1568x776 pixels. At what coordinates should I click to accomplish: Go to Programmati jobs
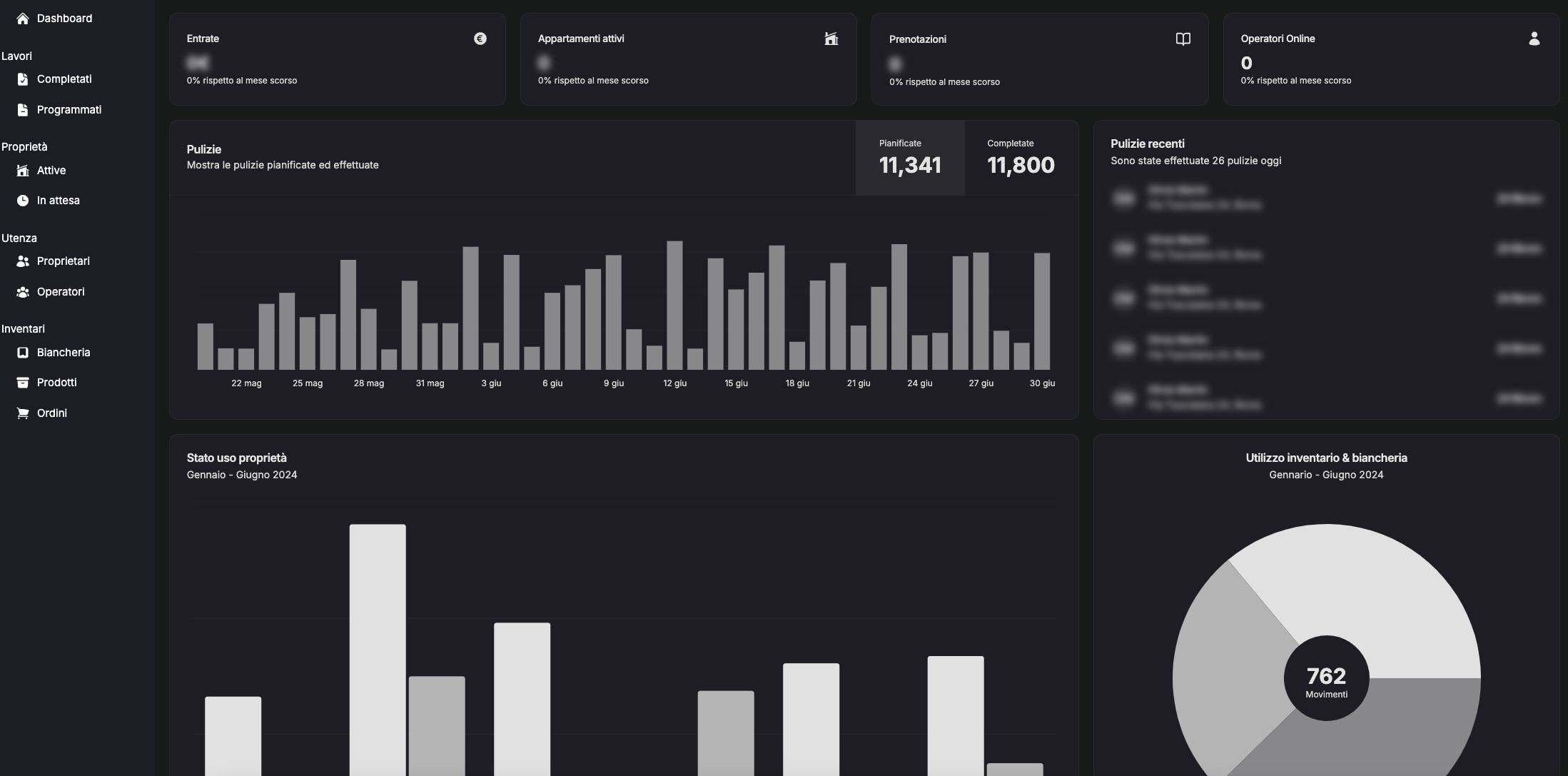[x=69, y=110]
